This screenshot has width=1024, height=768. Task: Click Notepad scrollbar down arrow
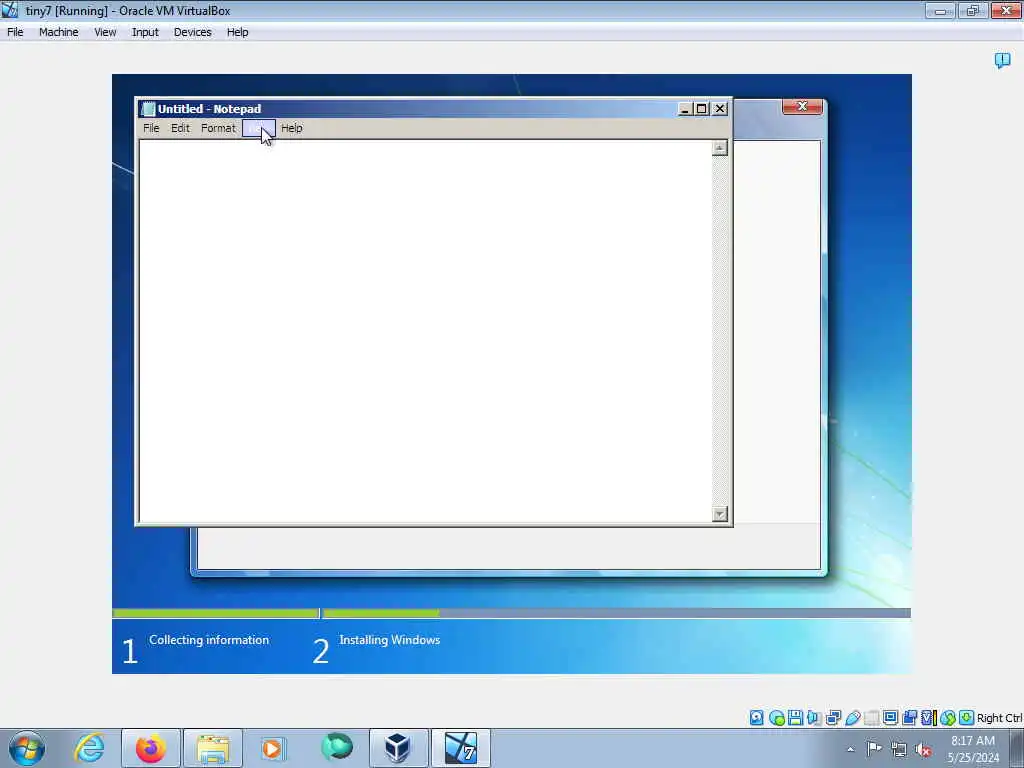(720, 514)
